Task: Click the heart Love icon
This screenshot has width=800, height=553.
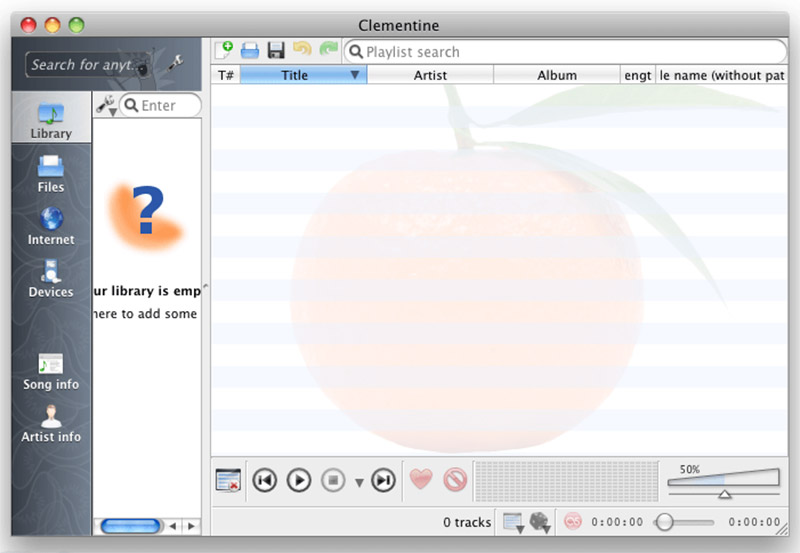Action: pos(422,480)
